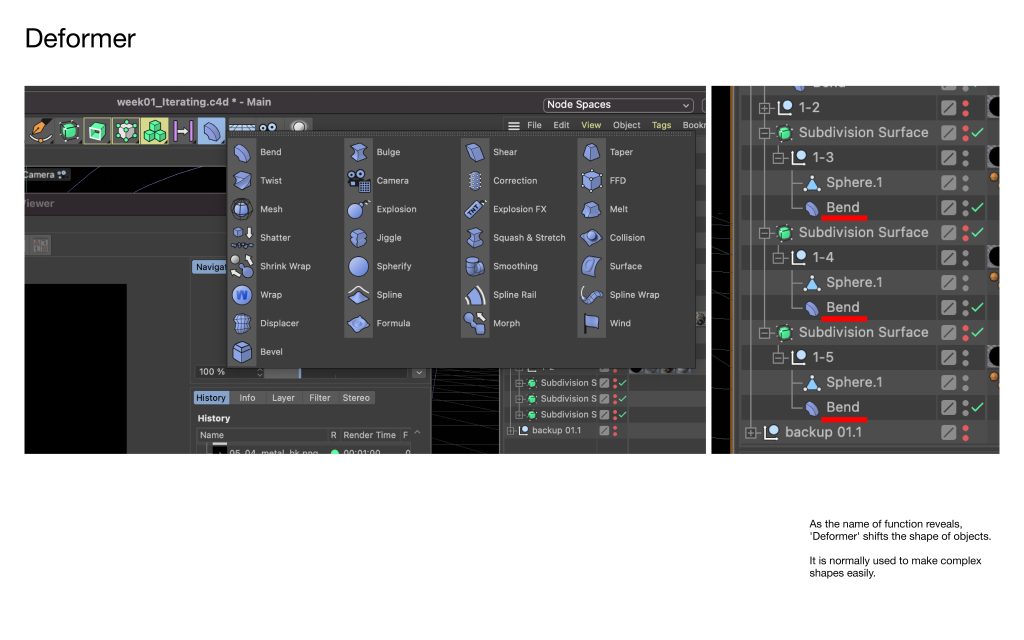Viewport: 1024px width, 640px height.
Task: Select the Twist deformer icon
Action: [x=242, y=181]
